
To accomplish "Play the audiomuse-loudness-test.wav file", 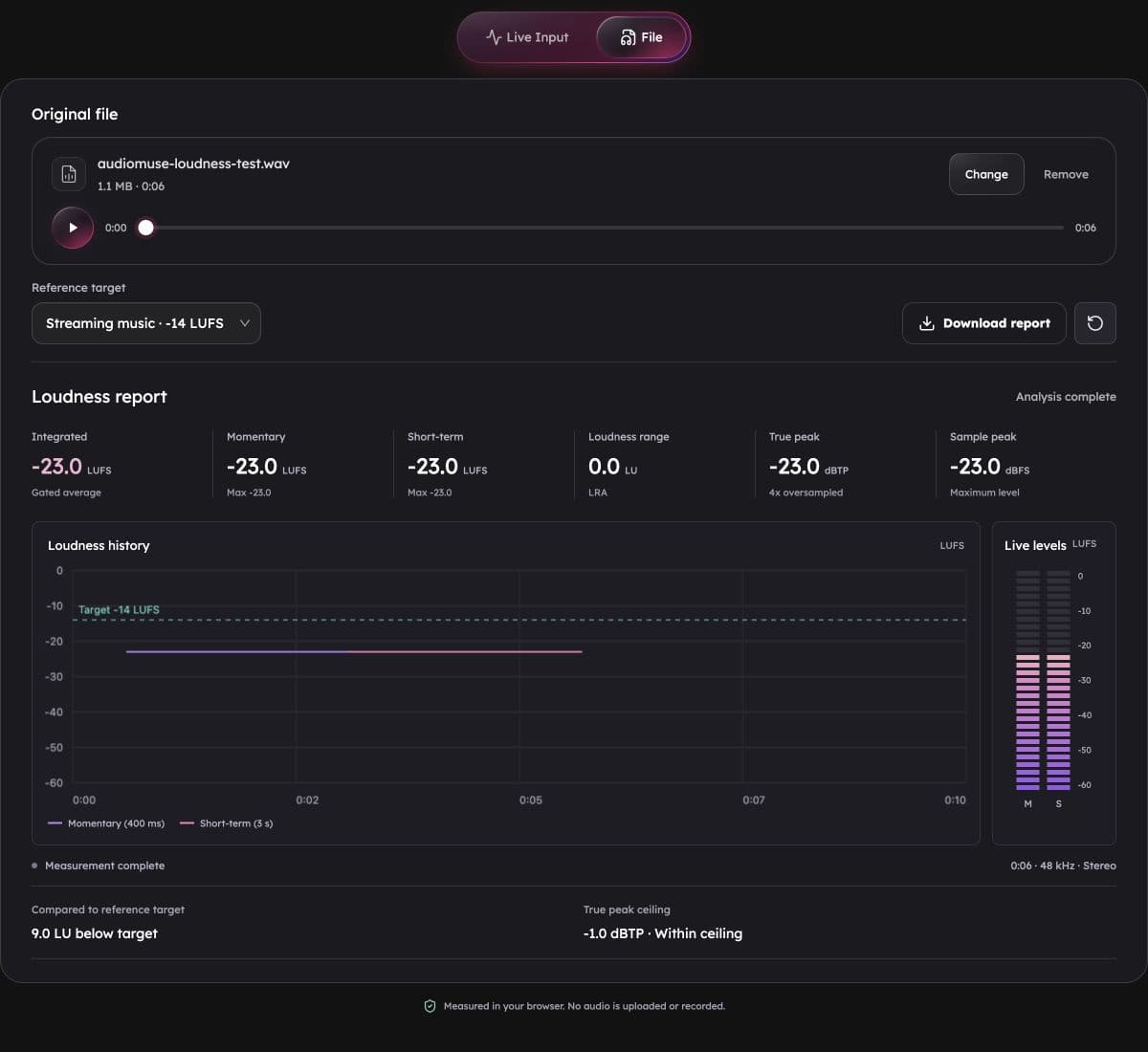I will [73, 228].
